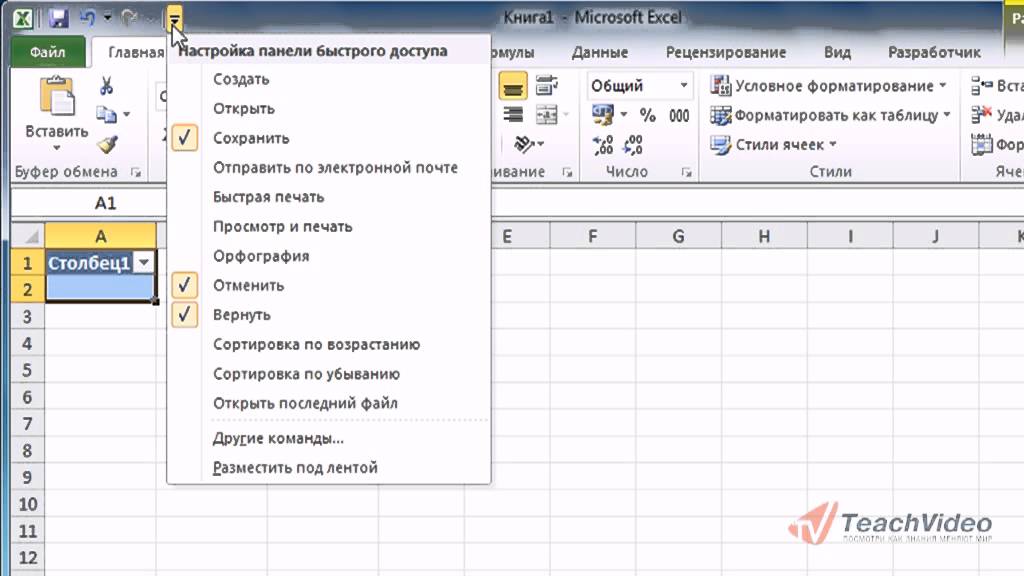The image size is (1024, 576).
Task: Switch to the Данные tab
Action: [x=600, y=52]
